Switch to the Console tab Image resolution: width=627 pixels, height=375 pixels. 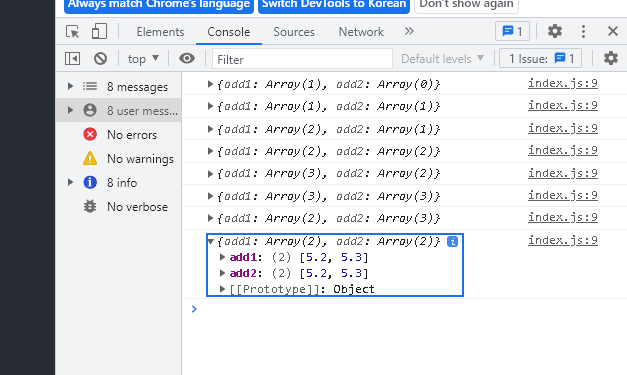tap(229, 32)
